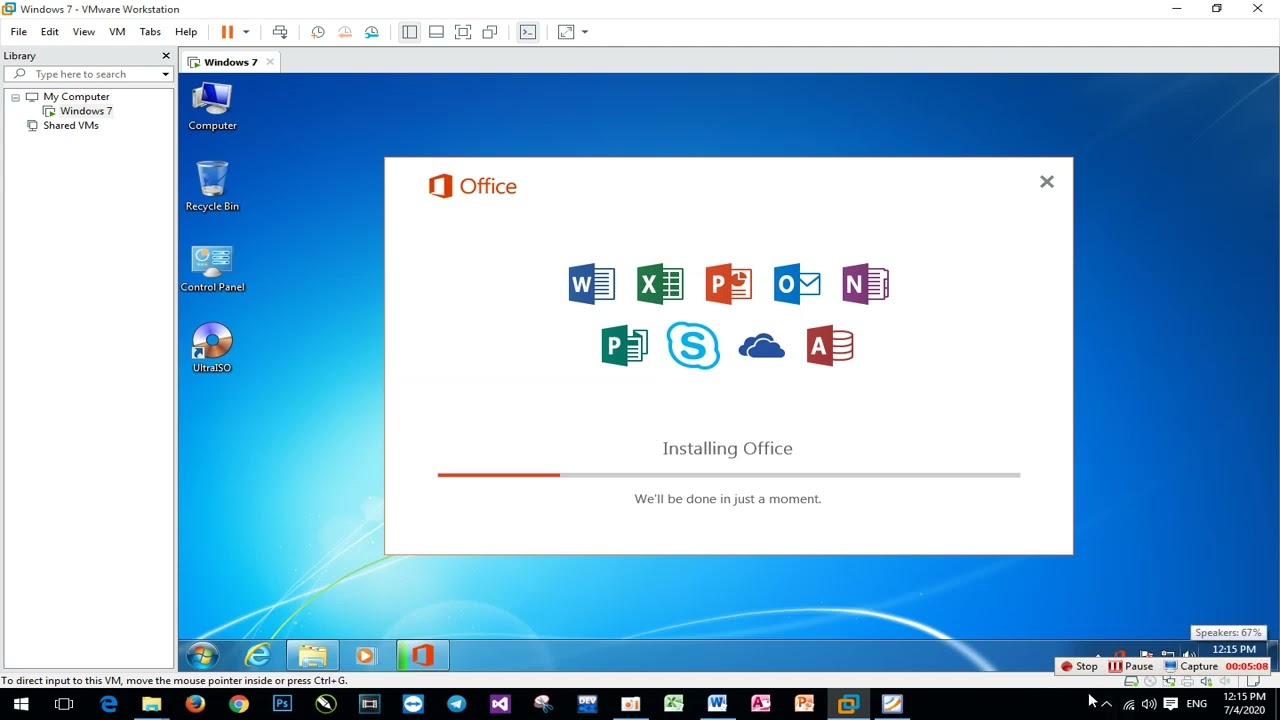Open Firefox on the host taskbar
Screen dimensions: 1280x720
(x=195, y=704)
